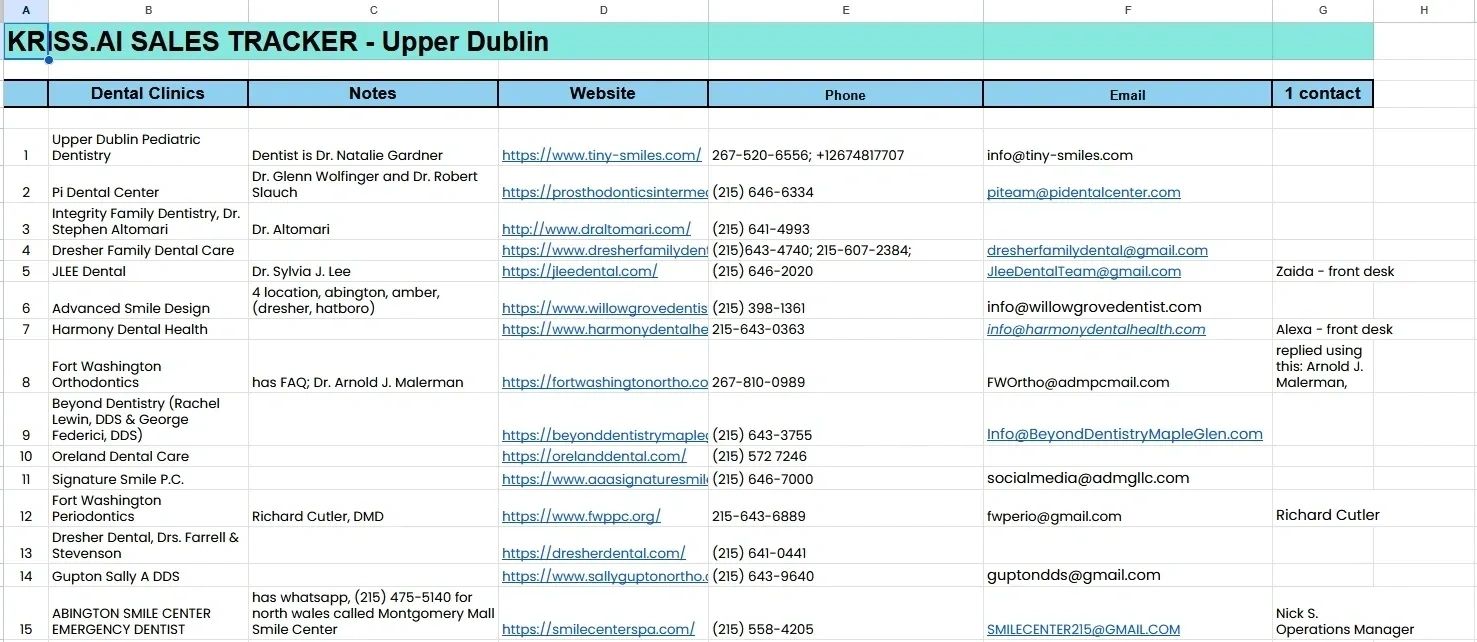Screen dimensions: 1477x642
Task: Open the draltomari.com website link
Action: (x=596, y=230)
